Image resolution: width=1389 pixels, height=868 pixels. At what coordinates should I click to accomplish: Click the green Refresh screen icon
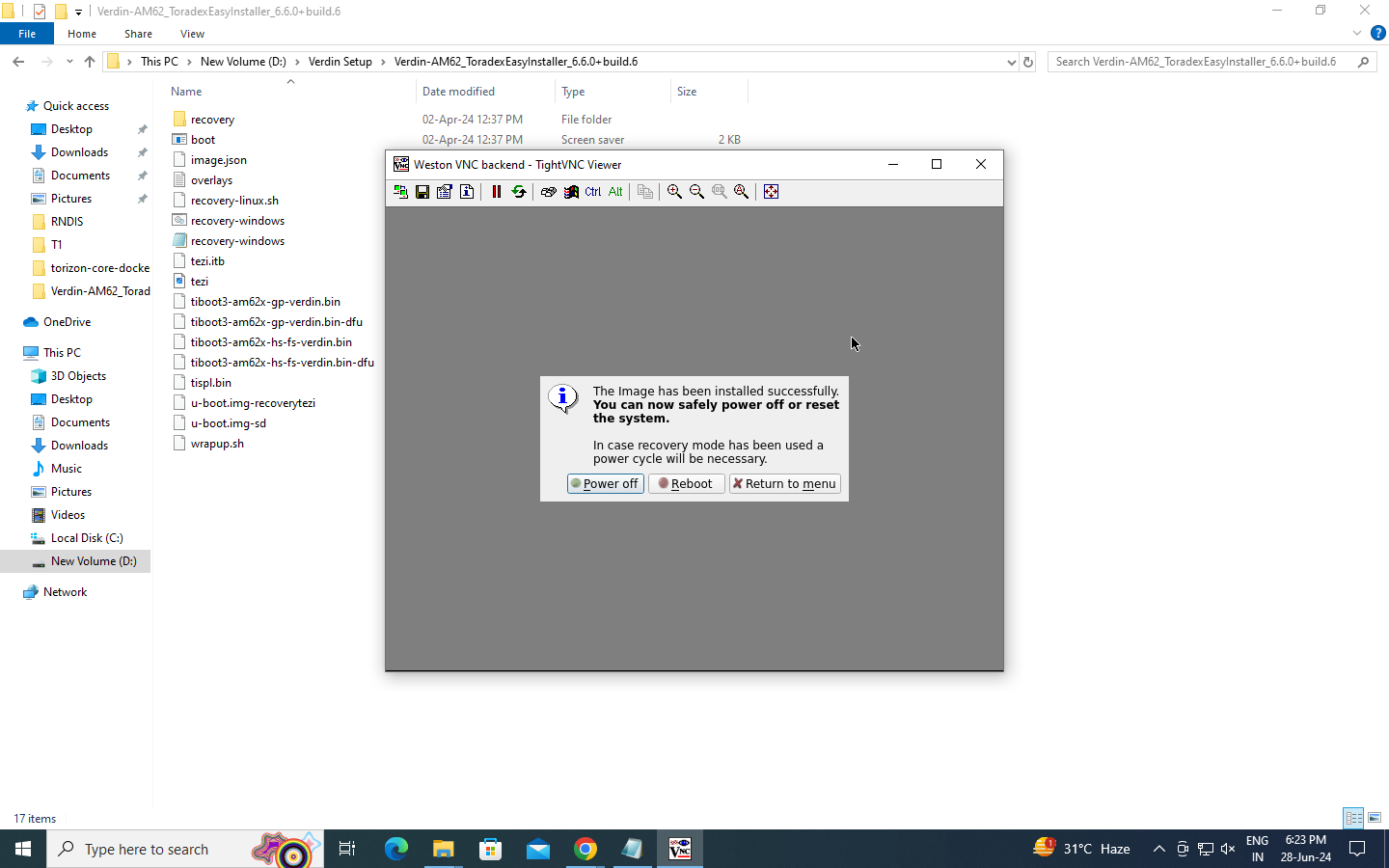(519, 192)
